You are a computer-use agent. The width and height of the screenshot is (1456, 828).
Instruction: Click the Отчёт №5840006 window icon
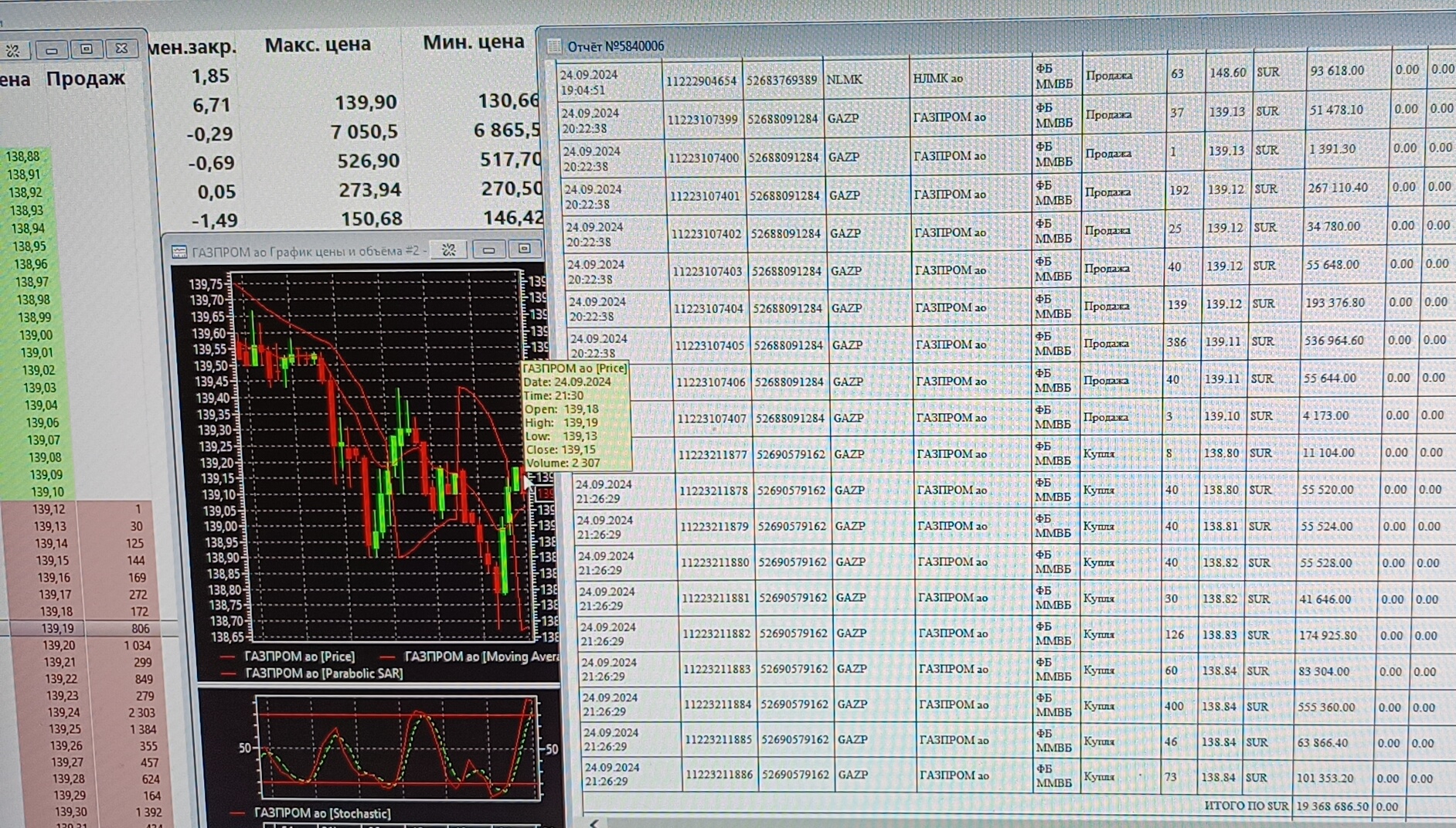point(554,46)
